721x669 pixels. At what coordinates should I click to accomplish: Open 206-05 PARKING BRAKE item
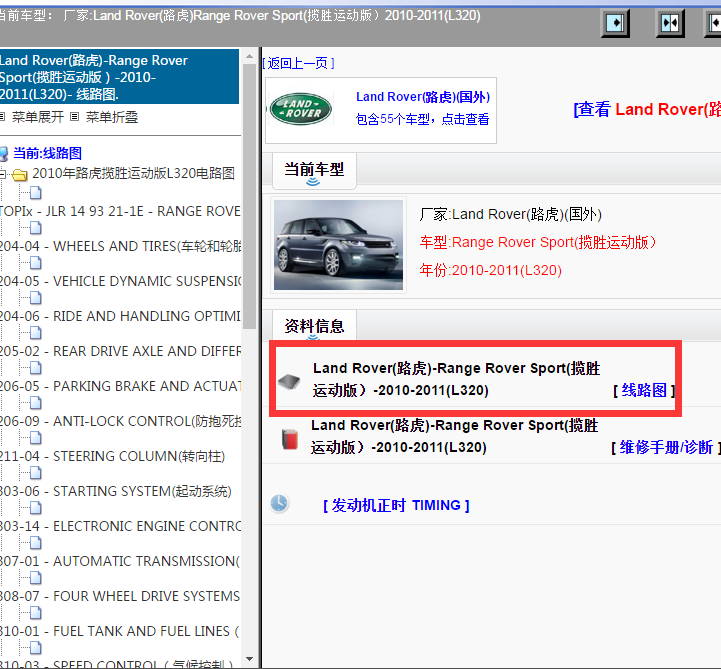tap(120, 386)
